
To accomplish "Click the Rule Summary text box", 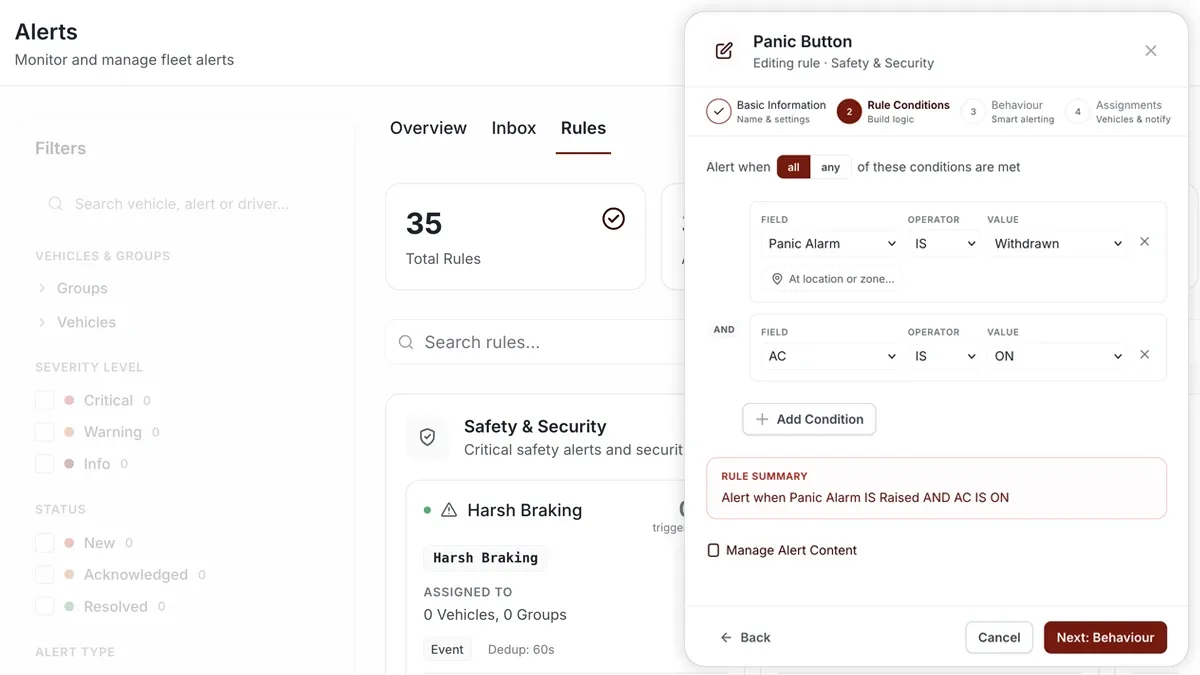I will tap(936, 488).
